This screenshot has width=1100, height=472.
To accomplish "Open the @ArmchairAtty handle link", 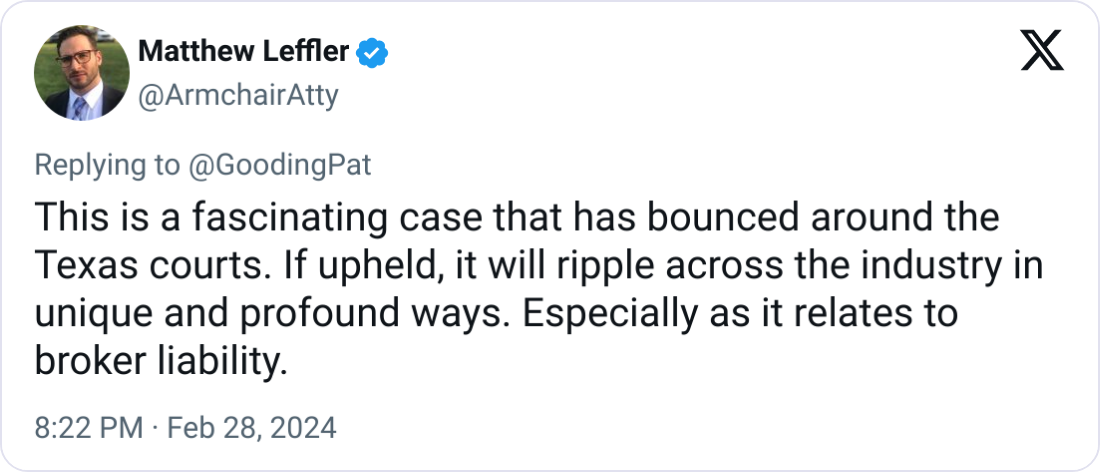I will (x=236, y=96).
